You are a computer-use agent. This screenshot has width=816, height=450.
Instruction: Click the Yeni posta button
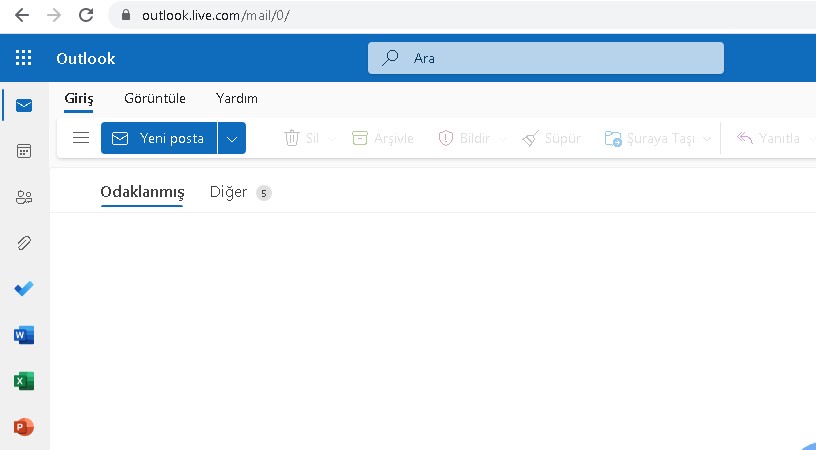[x=159, y=139]
